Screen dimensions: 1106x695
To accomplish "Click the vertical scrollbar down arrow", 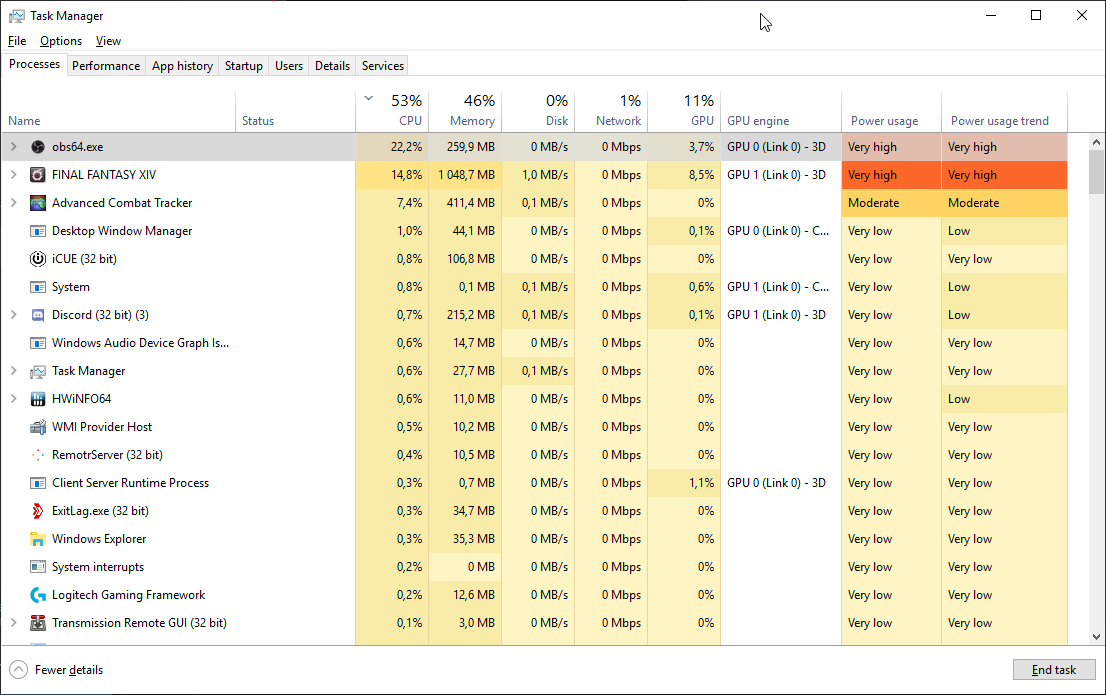I will point(1096,637).
